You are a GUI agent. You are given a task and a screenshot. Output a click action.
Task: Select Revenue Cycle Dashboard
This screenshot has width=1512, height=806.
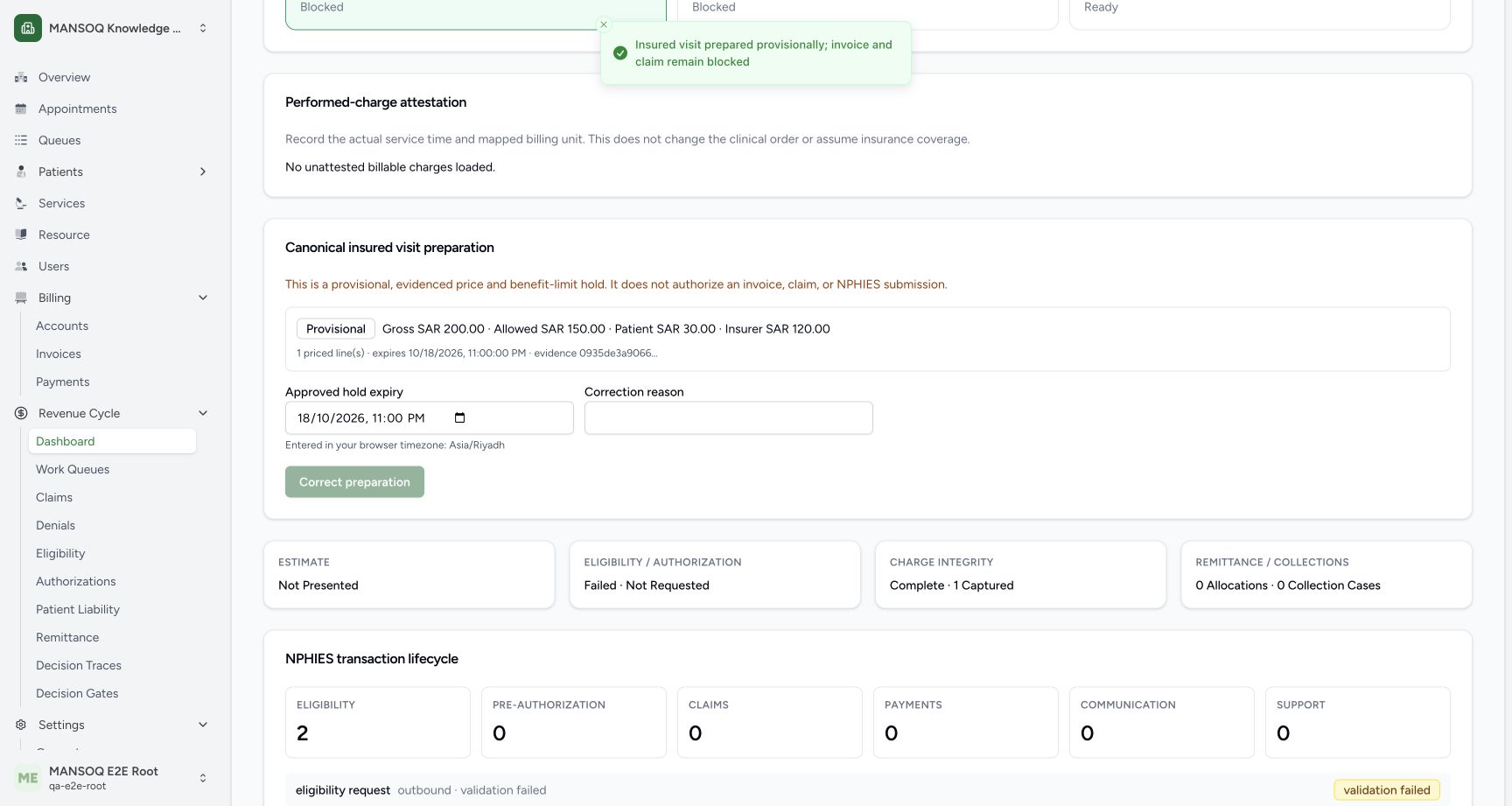point(112,441)
